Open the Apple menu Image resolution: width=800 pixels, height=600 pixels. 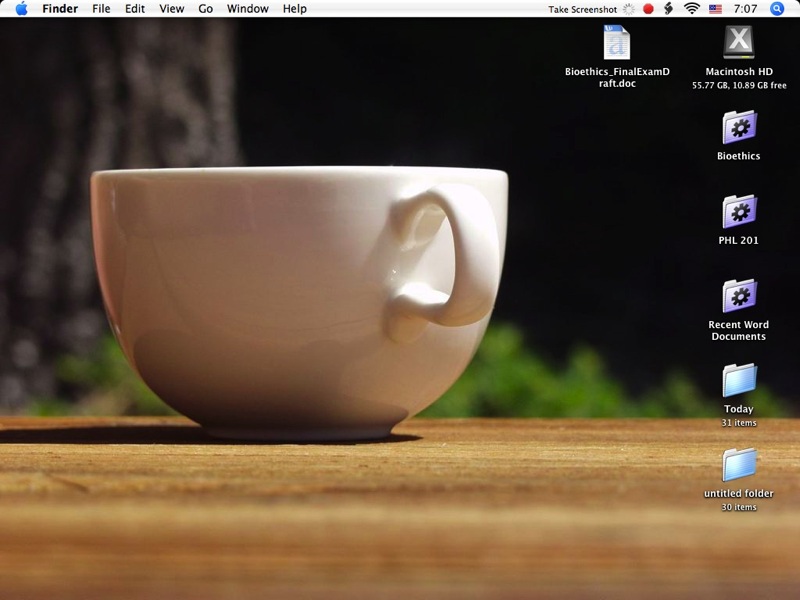point(21,9)
